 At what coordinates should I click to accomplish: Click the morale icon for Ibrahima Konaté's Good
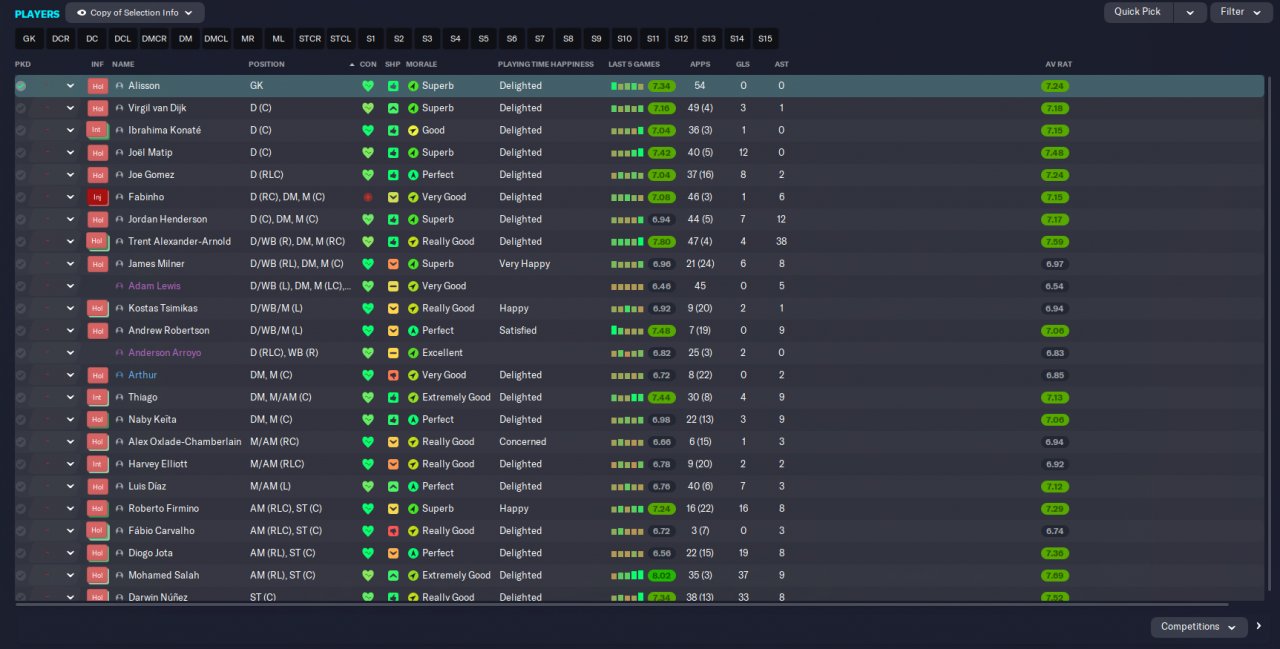[x=413, y=130]
